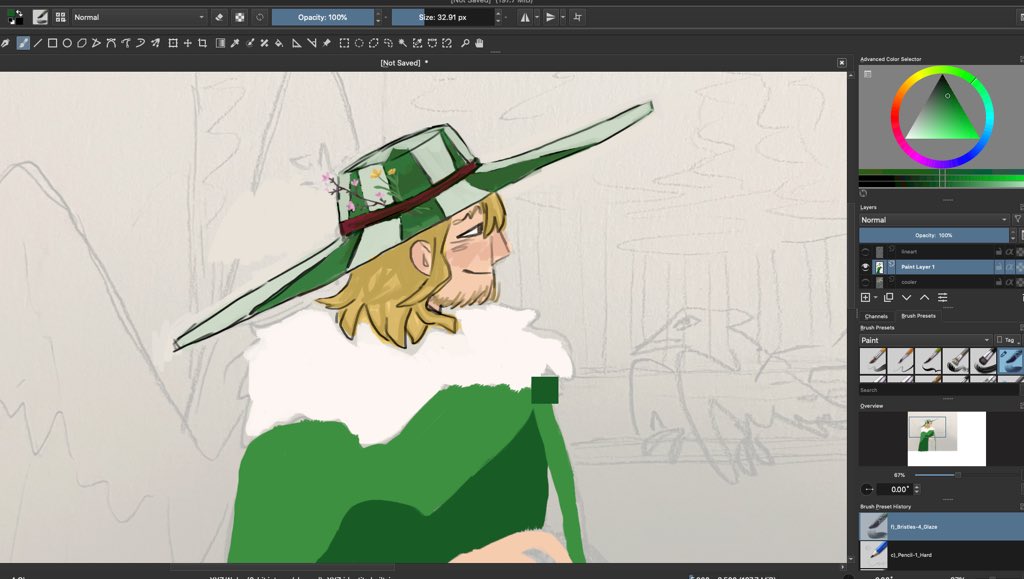Select the Move tool
The height and width of the screenshot is (579, 1024).
(187, 43)
